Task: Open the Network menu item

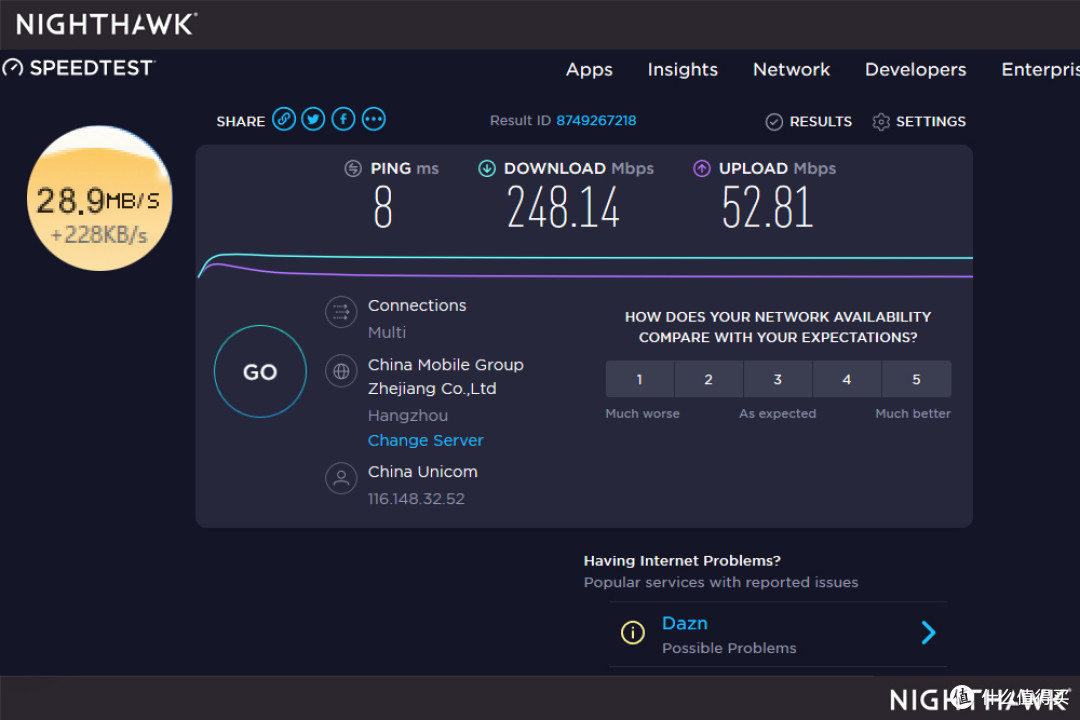Action: pos(791,69)
